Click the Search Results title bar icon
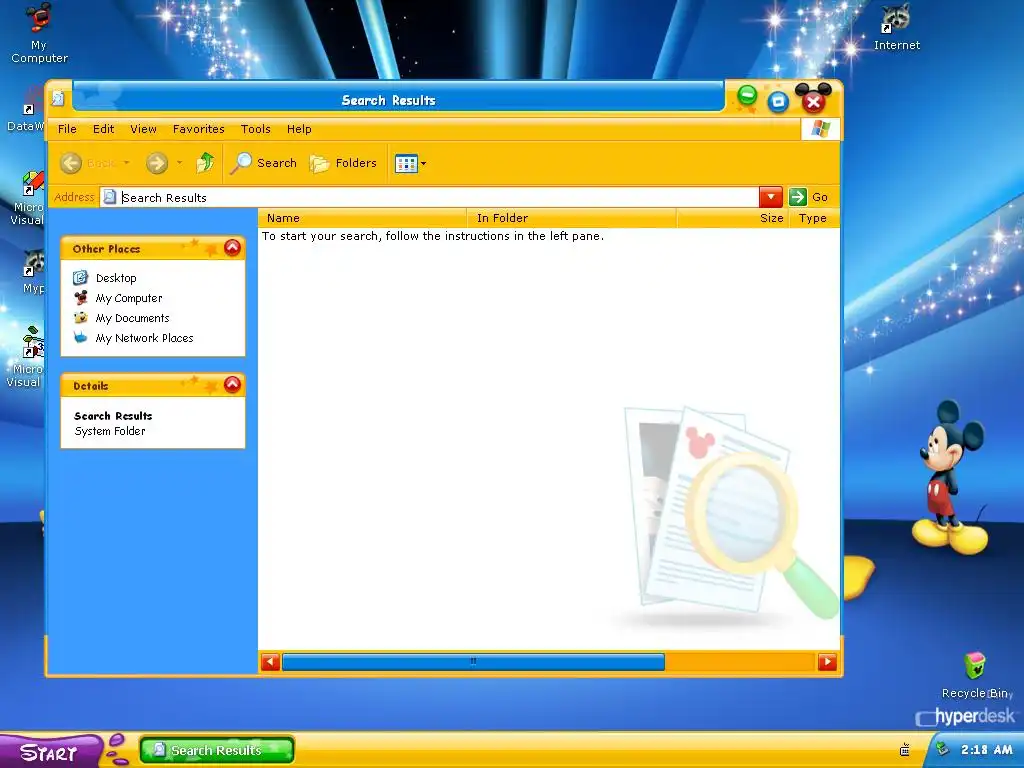The width and height of the screenshot is (1024, 768). (x=58, y=98)
